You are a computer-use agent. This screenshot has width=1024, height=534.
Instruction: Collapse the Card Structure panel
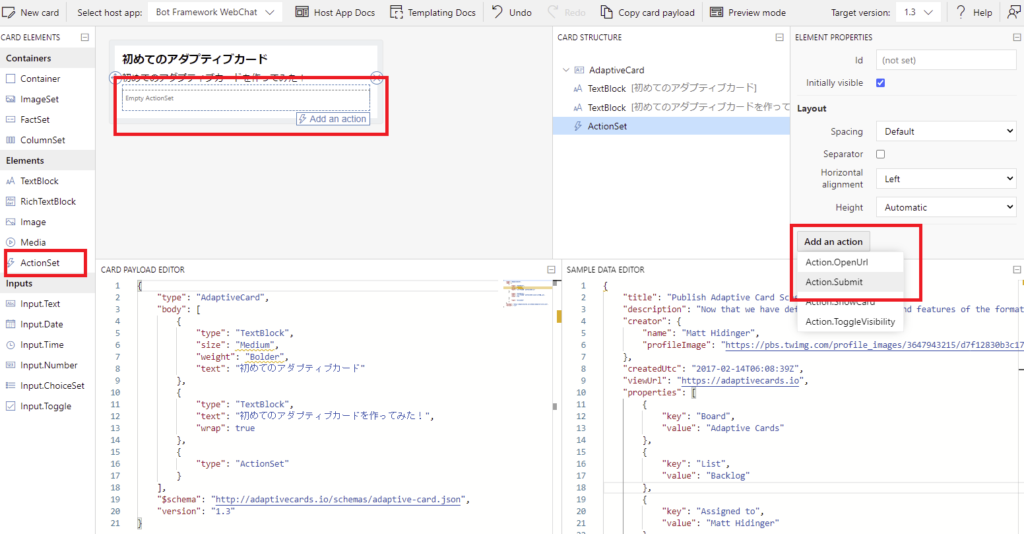779,38
